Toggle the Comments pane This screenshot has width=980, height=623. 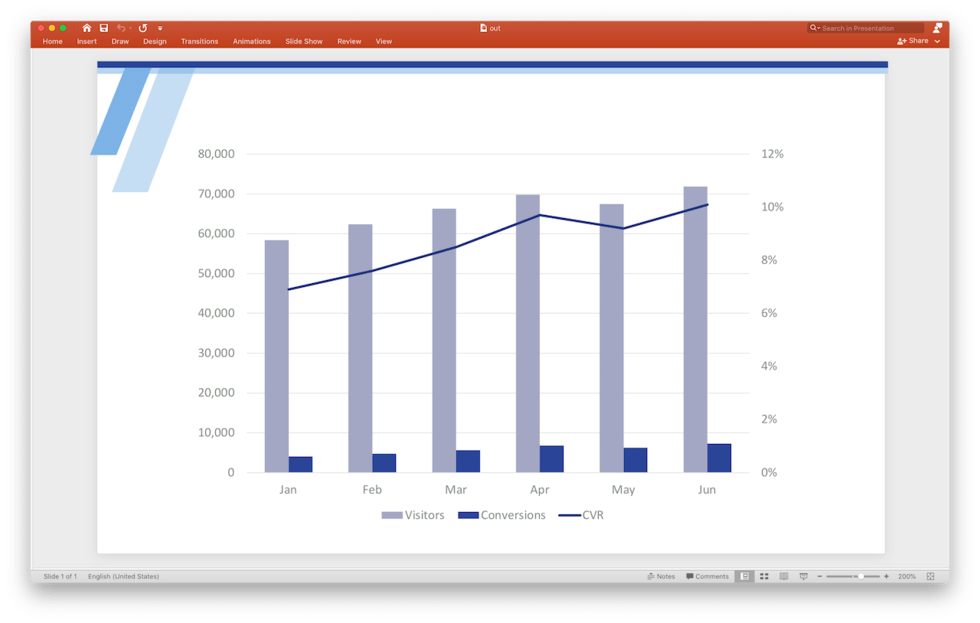707,576
